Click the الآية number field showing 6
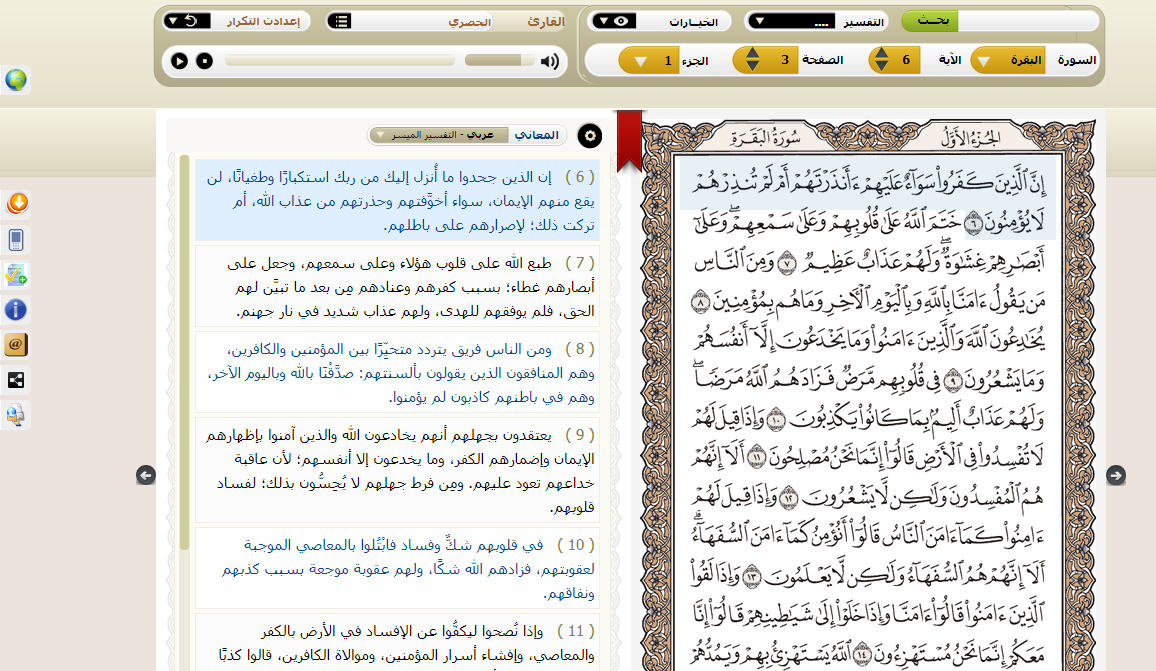1156x671 pixels. (x=905, y=60)
